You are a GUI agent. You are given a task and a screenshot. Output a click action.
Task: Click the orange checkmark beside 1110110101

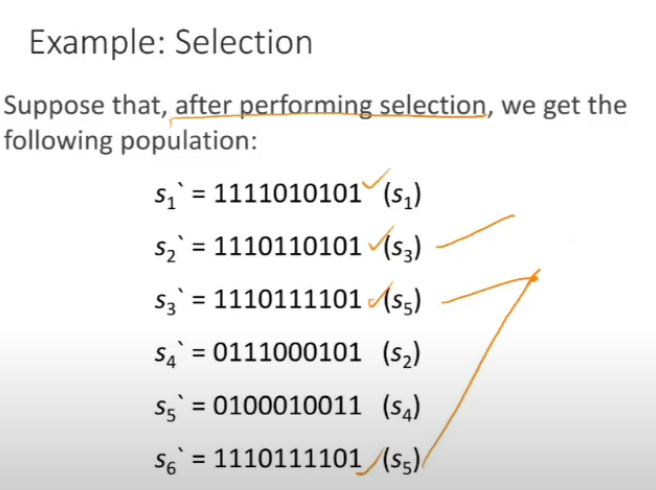[382, 238]
